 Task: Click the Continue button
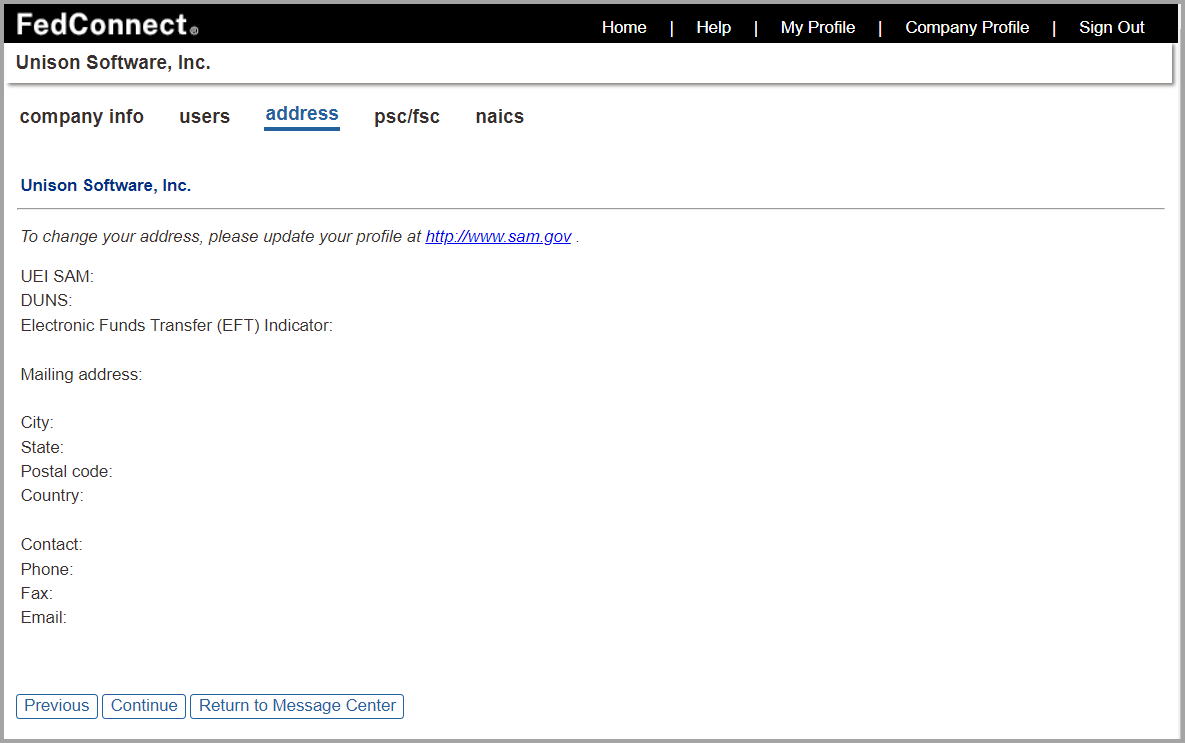click(x=143, y=706)
